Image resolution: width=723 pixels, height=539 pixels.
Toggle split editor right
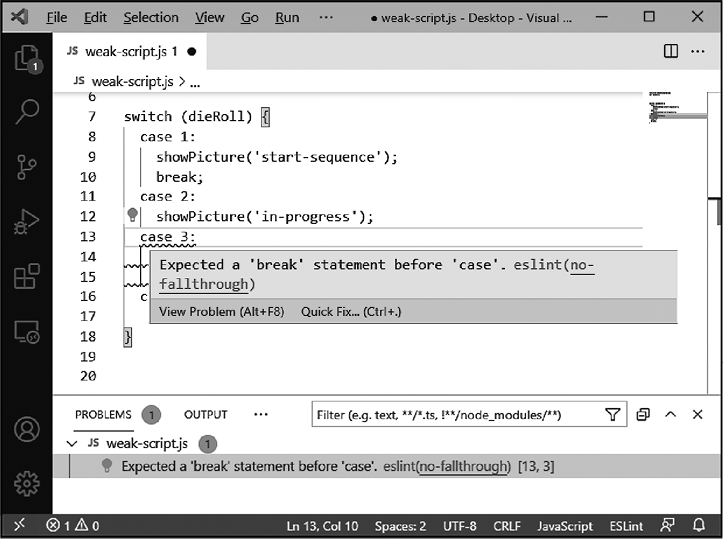click(671, 51)
